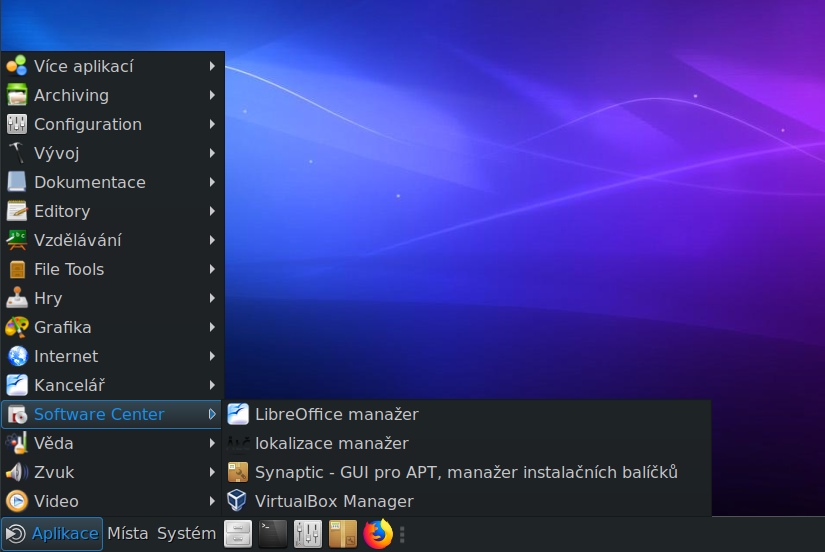Click the Dokumentace book icon
Viewport: 825px width, 552px height.
click(16, 182)
